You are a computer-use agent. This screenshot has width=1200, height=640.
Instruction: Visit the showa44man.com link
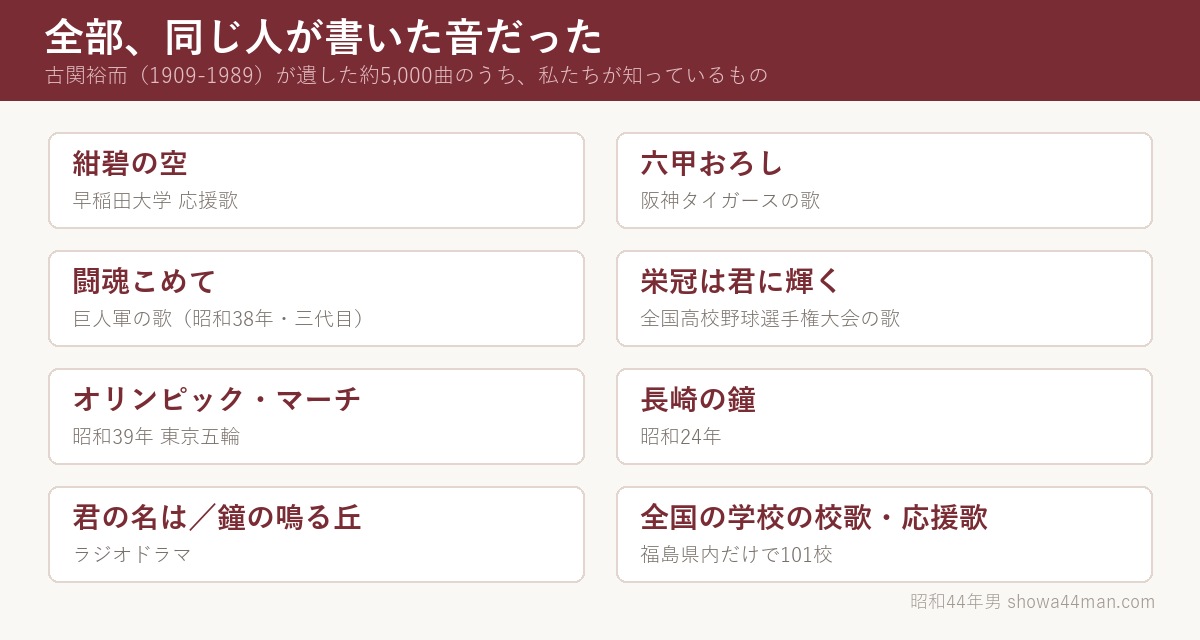point(1081,602)
